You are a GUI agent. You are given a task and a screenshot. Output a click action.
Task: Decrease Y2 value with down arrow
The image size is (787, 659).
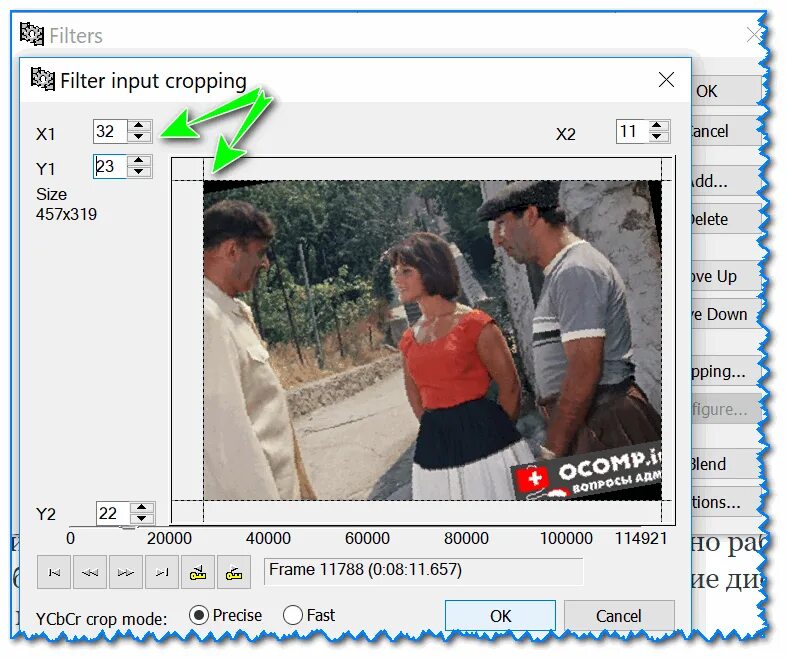142,518
